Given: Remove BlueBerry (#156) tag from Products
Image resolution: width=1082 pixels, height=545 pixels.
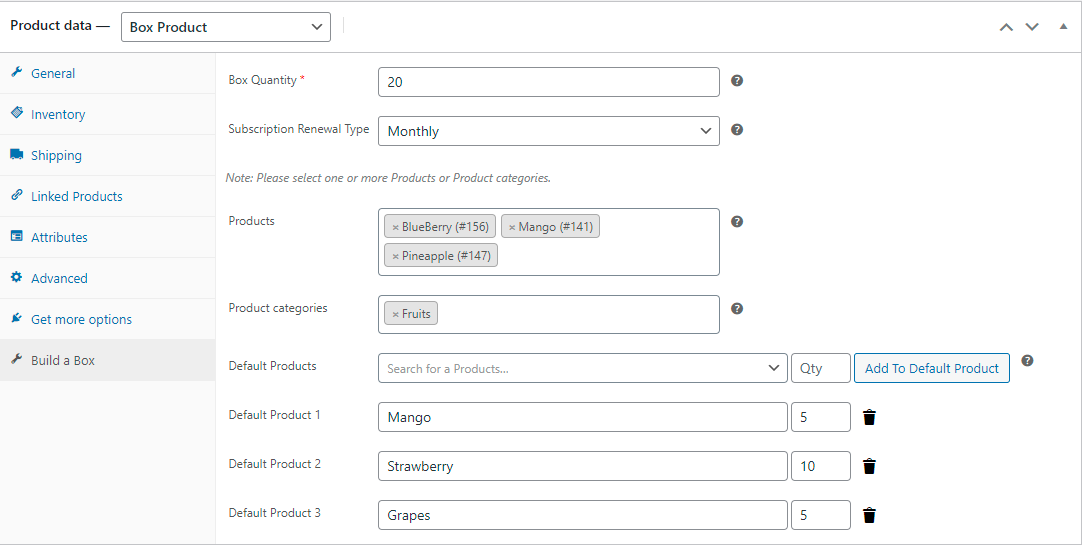Looking at the screenshot, I should coord(395,227).
